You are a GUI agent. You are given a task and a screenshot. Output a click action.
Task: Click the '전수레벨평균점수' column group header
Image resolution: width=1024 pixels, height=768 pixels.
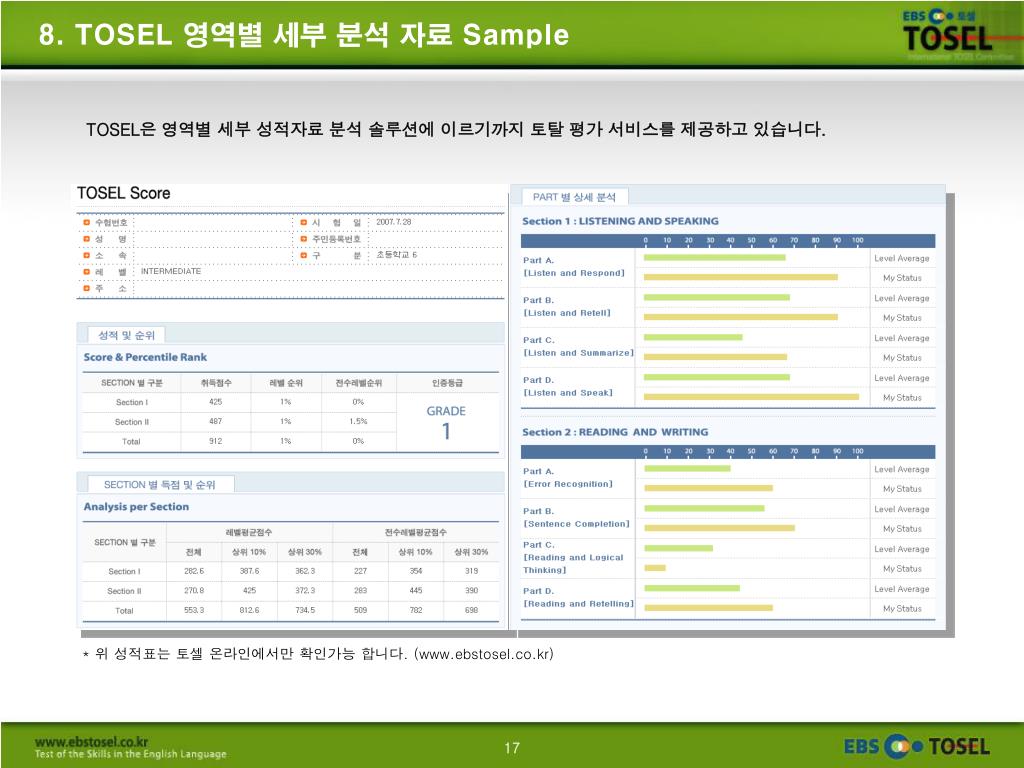[415, 532]
